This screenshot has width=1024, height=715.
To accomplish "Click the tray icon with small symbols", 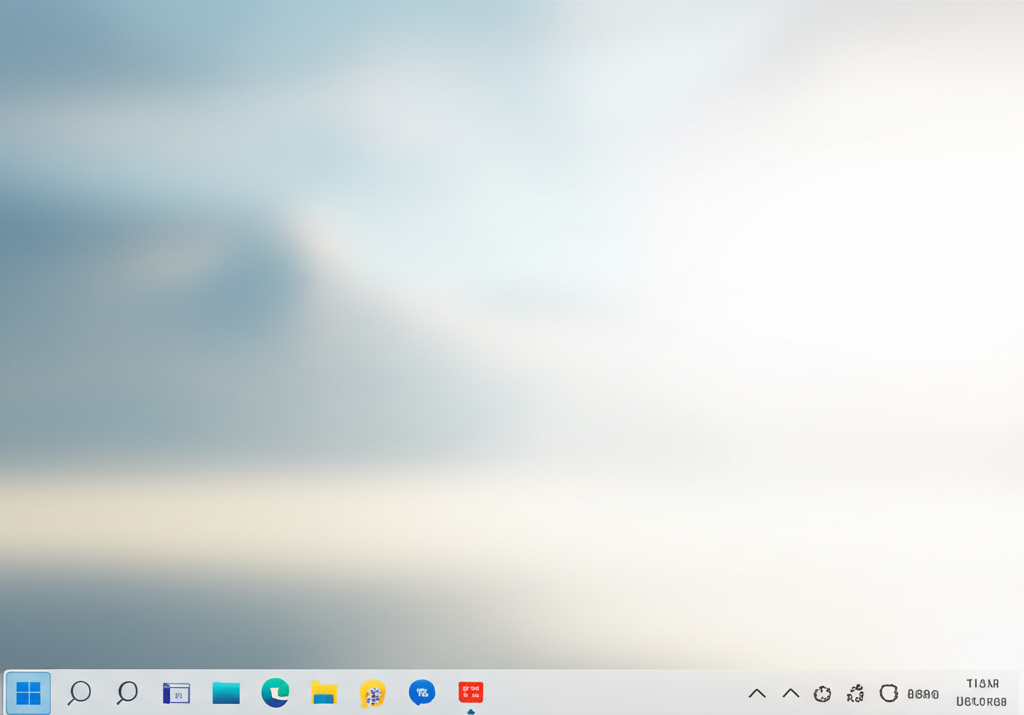I will point(856,693).
